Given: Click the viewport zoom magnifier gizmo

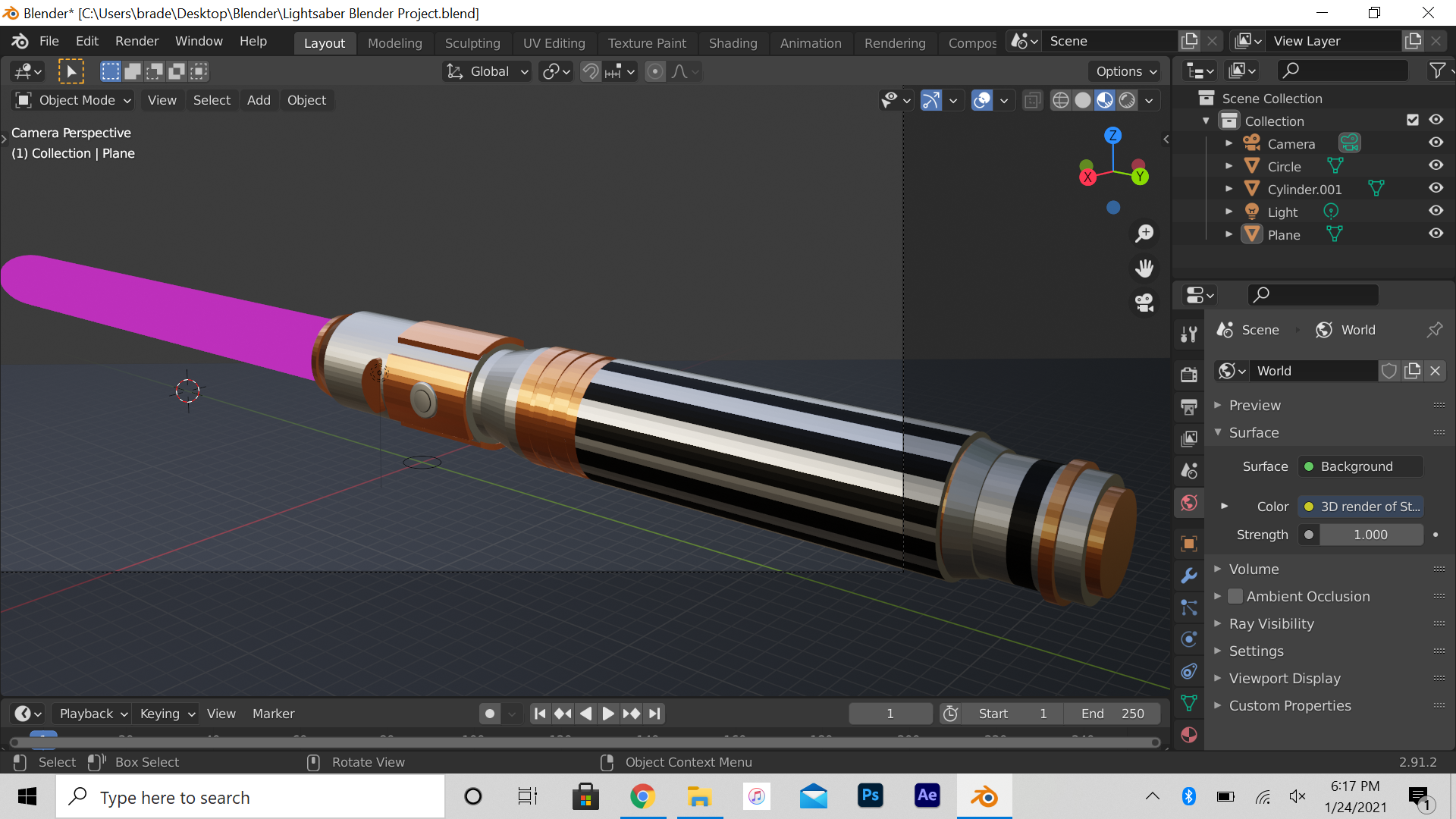Looking at the screenshot, I should [x=1144, y=234].
